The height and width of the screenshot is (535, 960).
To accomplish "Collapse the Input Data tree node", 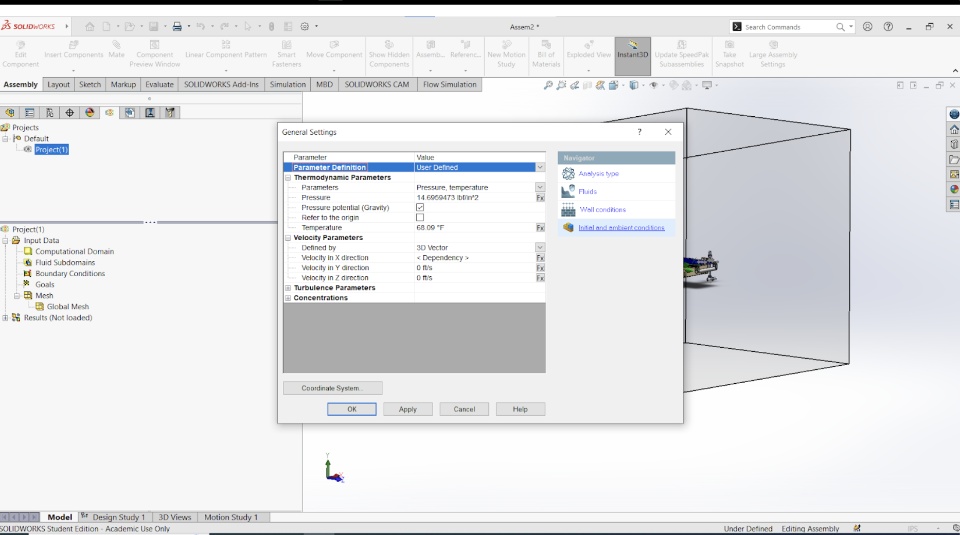I will tap(6, 241).
